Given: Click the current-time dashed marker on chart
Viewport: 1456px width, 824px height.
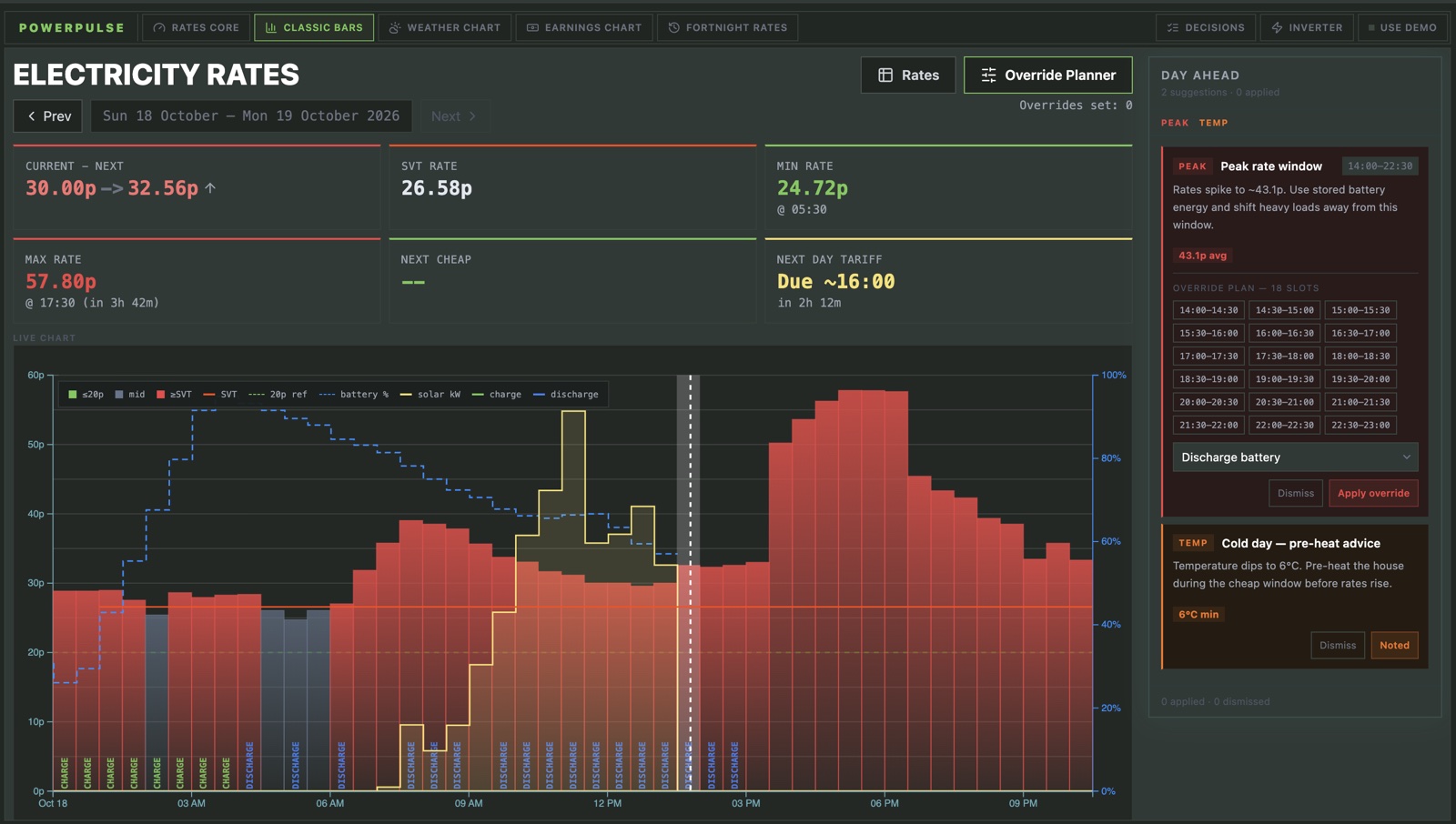Looking at the screenshot, I should click(x=690, y=582).
